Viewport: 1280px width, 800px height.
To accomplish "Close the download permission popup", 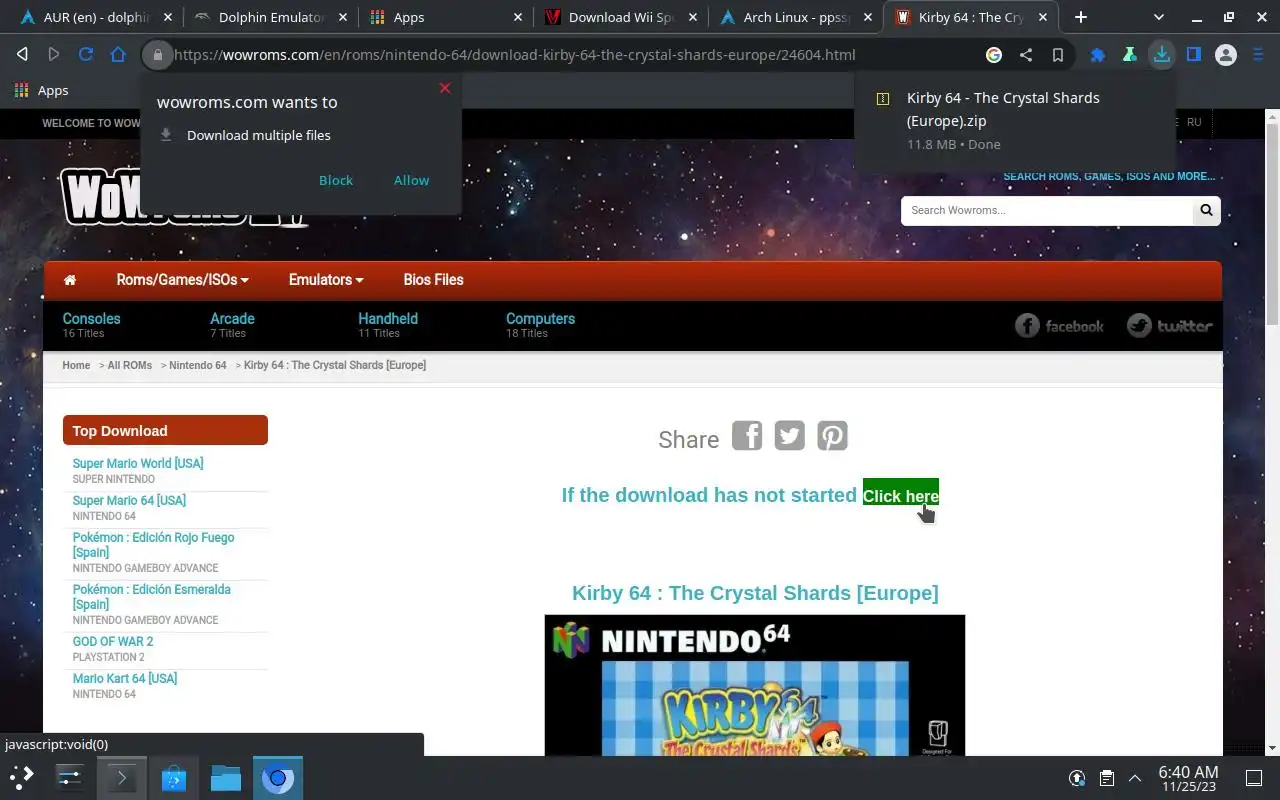I will click(445, 88).
